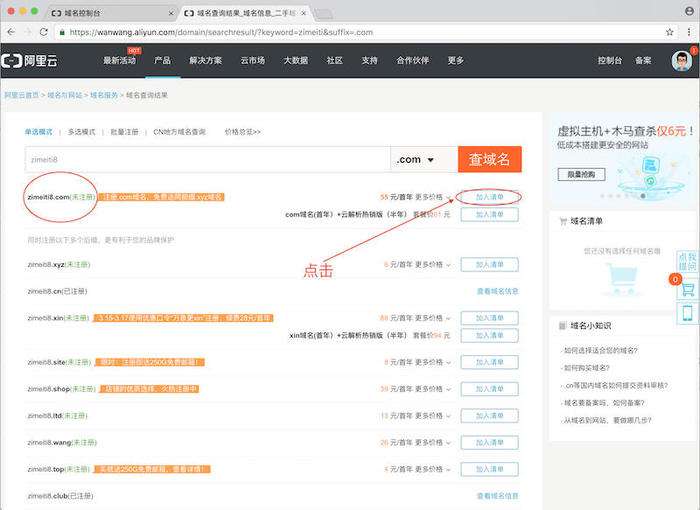Image resolution: width=700 pixels, height=510 pixels.
Task: Add the com域名+云解析 bundle to list
Action: [489, 215]
